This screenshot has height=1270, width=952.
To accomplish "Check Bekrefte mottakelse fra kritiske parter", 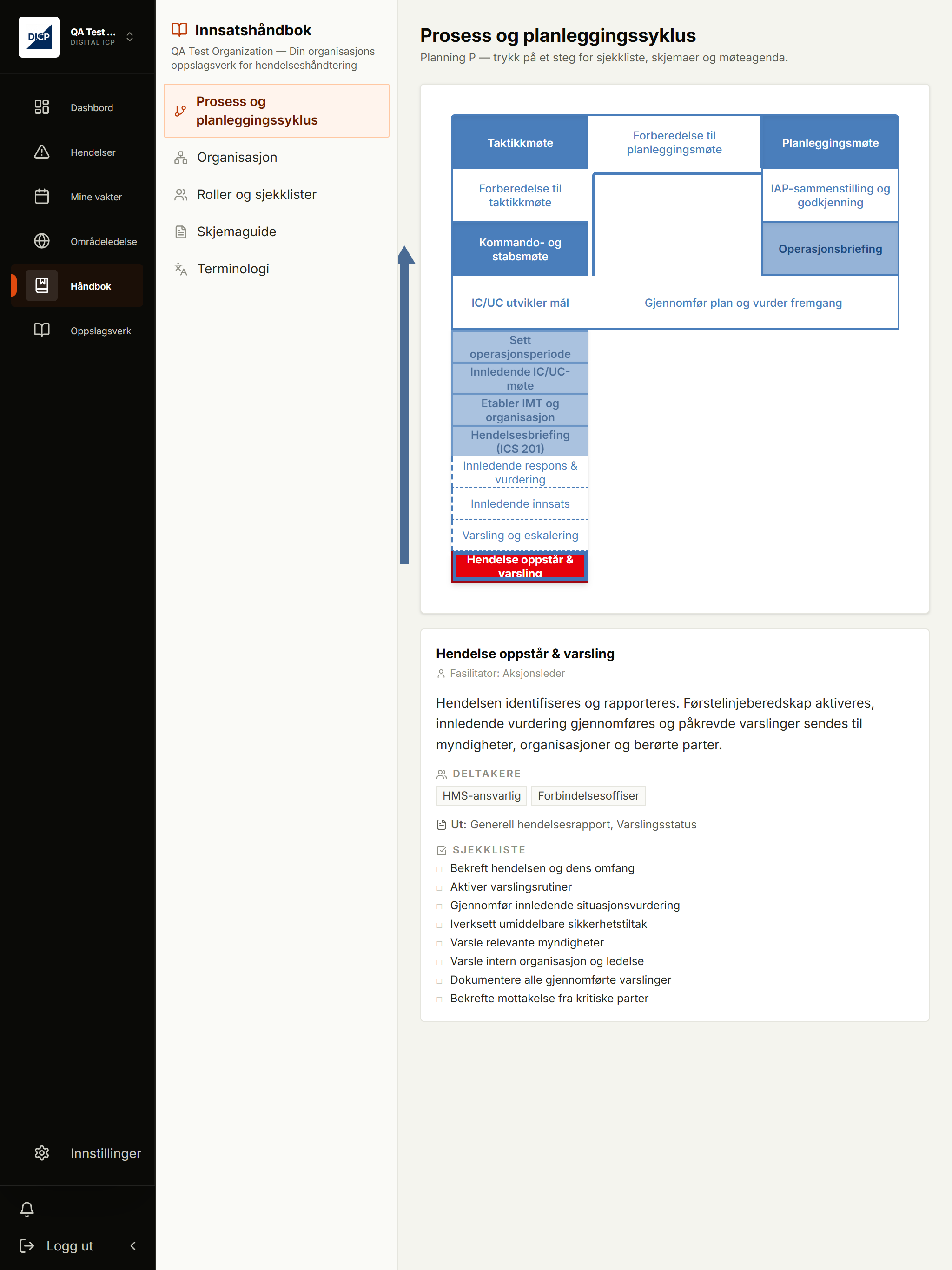I will [439, 999].
